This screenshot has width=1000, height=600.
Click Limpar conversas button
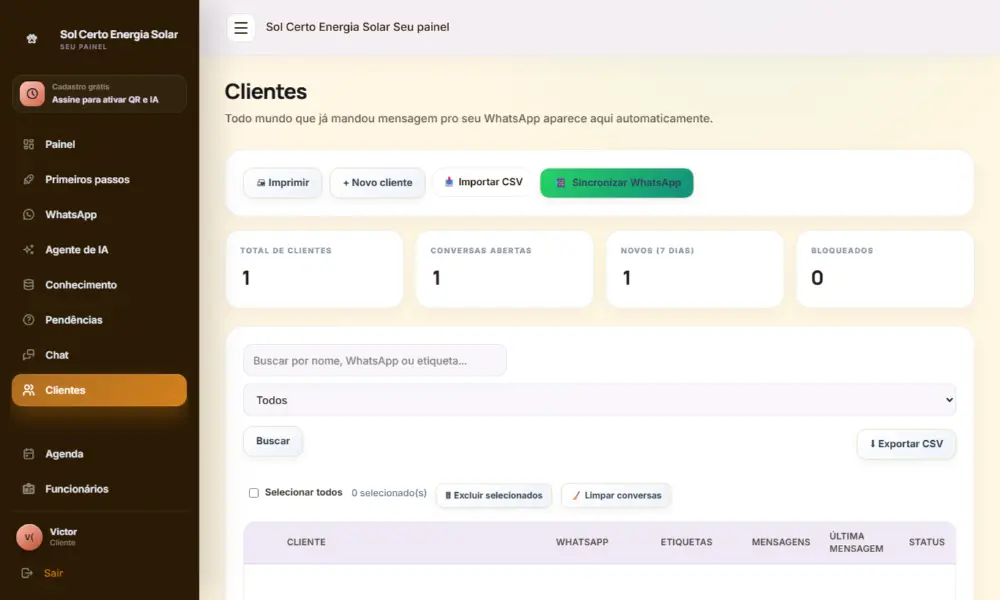coord(616,495)
